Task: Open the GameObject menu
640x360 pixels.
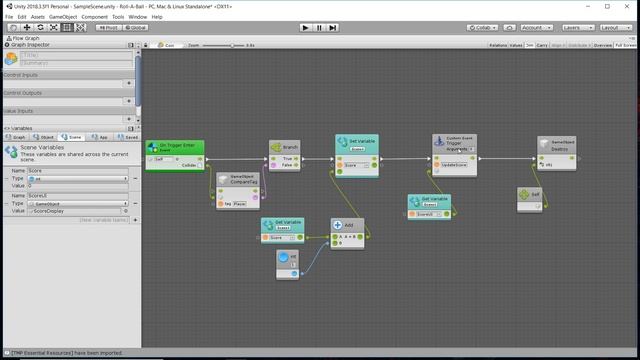Action: [63, 17]
